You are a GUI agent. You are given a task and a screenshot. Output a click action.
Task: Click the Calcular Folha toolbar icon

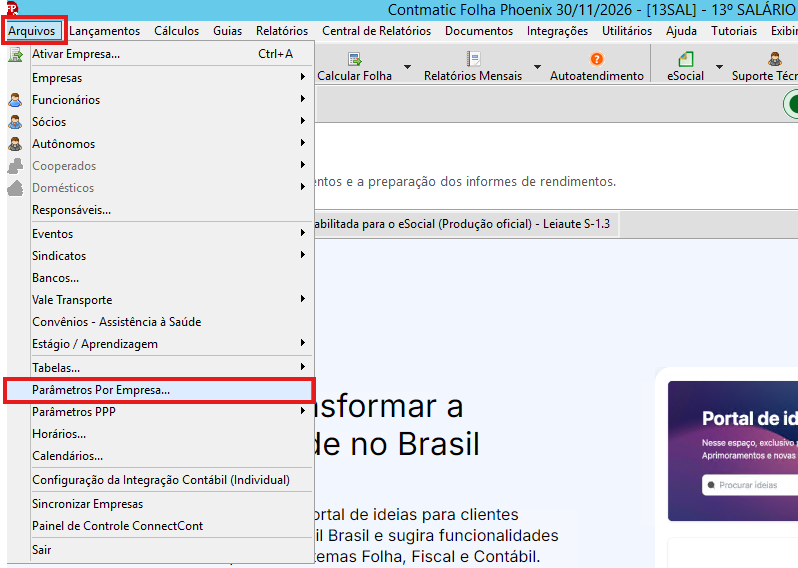354,59
